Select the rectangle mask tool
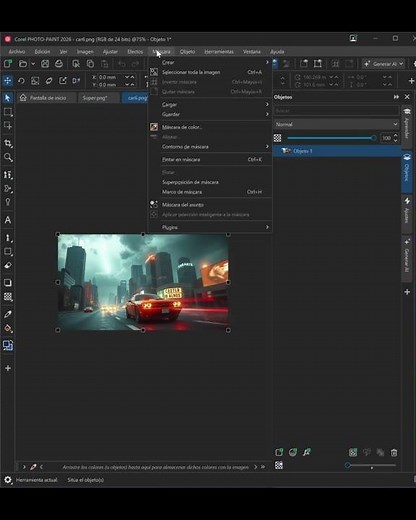 click(x=8, y=112)
